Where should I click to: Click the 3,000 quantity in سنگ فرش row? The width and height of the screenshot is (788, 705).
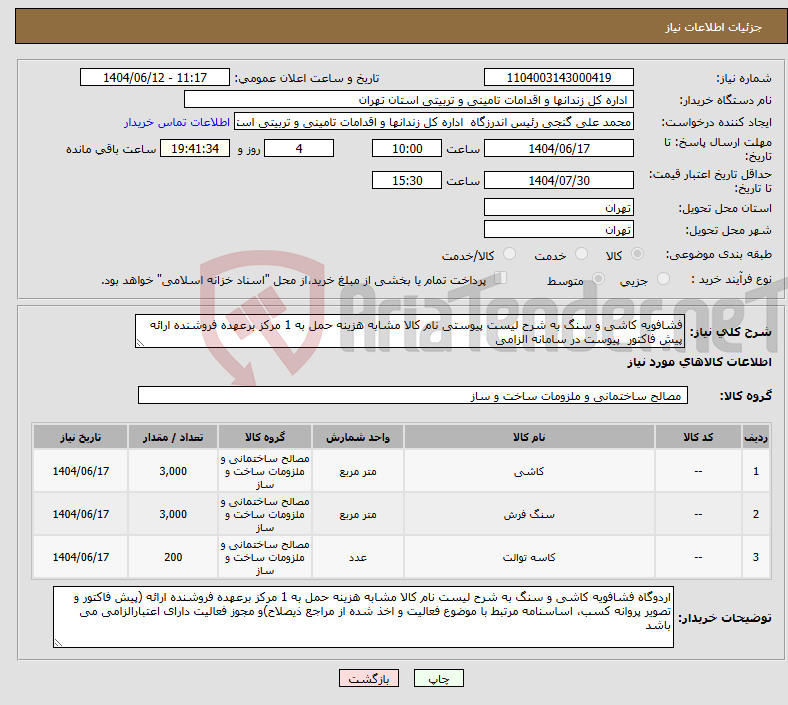[173, 515]
